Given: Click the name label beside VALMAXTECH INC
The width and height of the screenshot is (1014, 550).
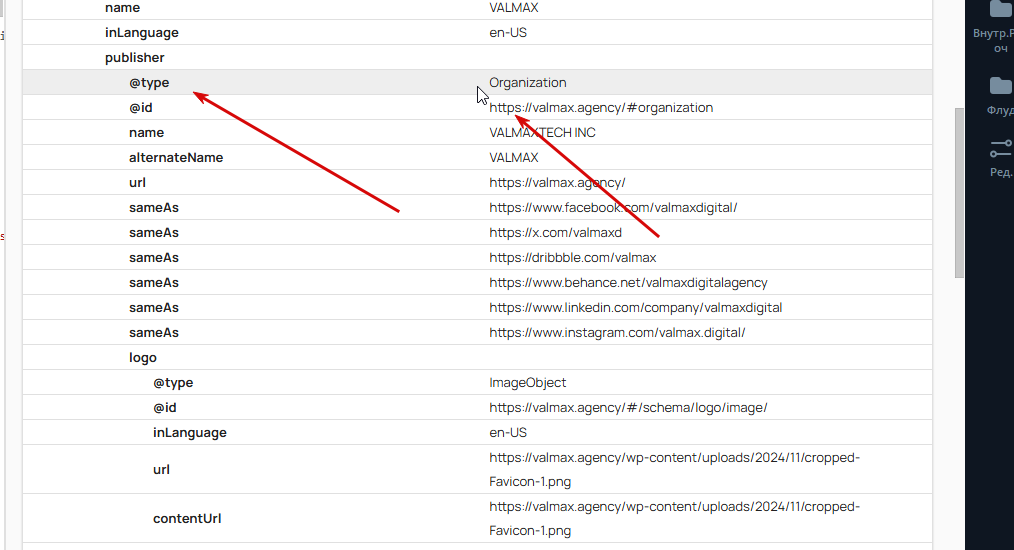Looking at the screenshot, I should coord(146,133).
